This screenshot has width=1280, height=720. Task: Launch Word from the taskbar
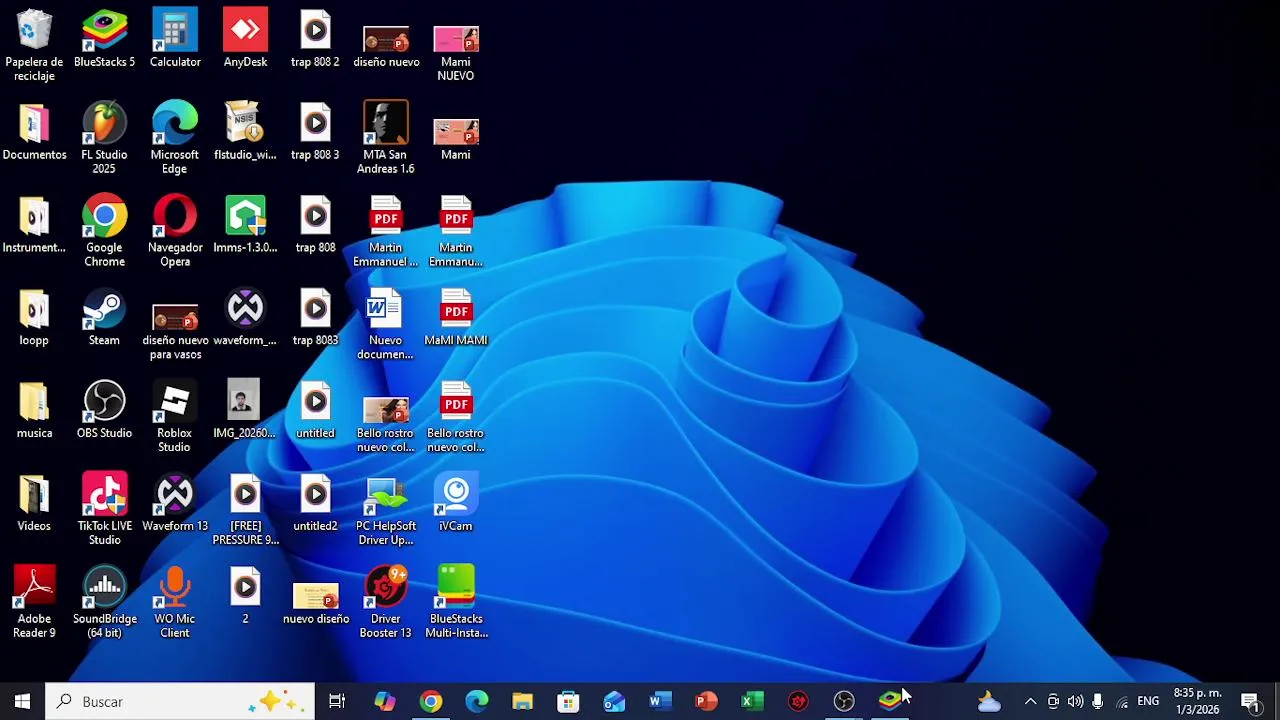click(x=660, y=702)
